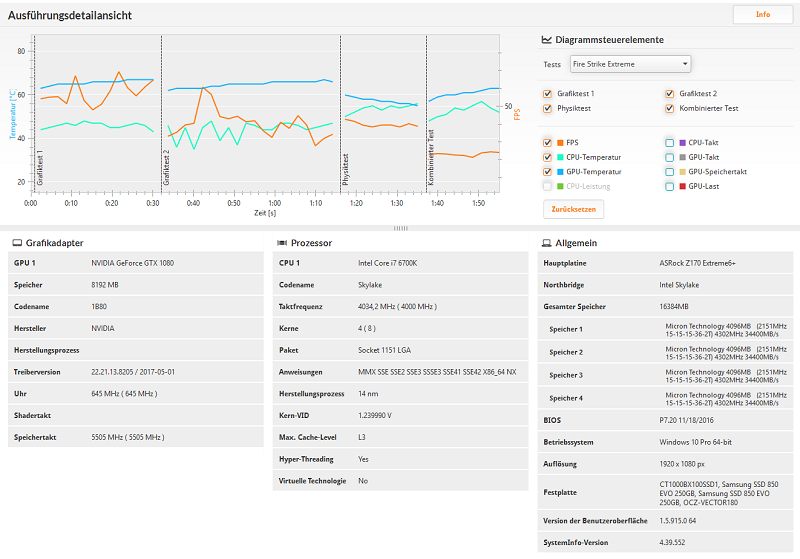Click the Info button
This screenshot has width=800, height=559.
(763, 14)
